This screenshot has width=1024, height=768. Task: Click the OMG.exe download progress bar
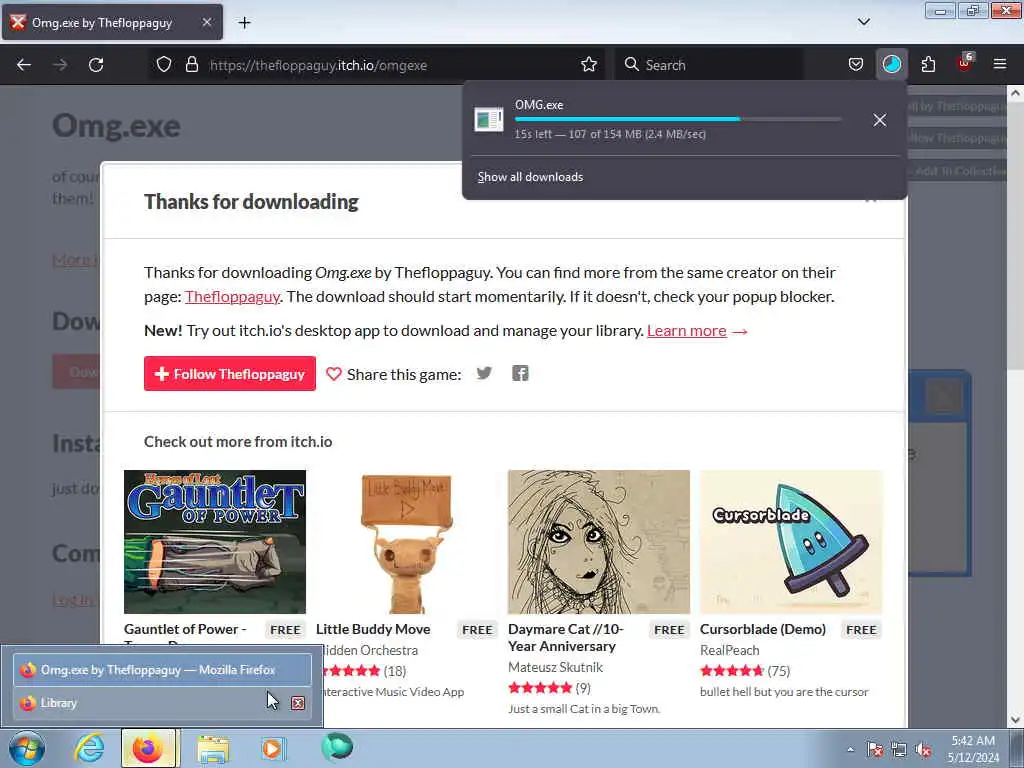[x=678, y=119]
